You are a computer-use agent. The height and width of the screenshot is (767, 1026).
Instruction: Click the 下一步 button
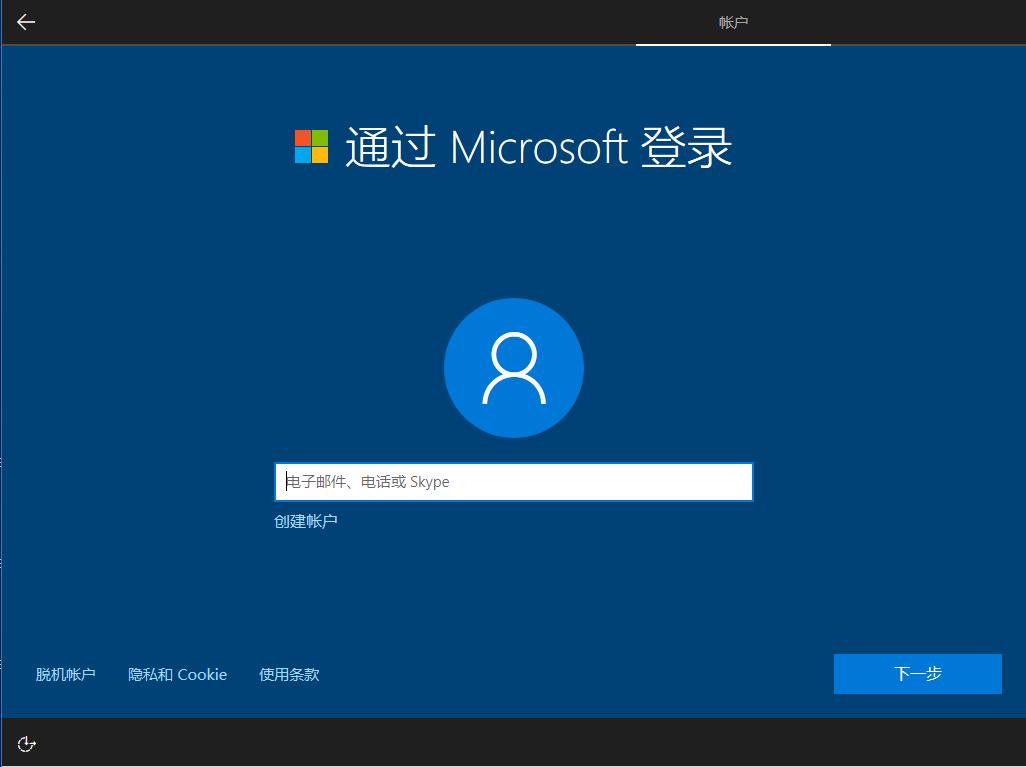coord(916,673)
